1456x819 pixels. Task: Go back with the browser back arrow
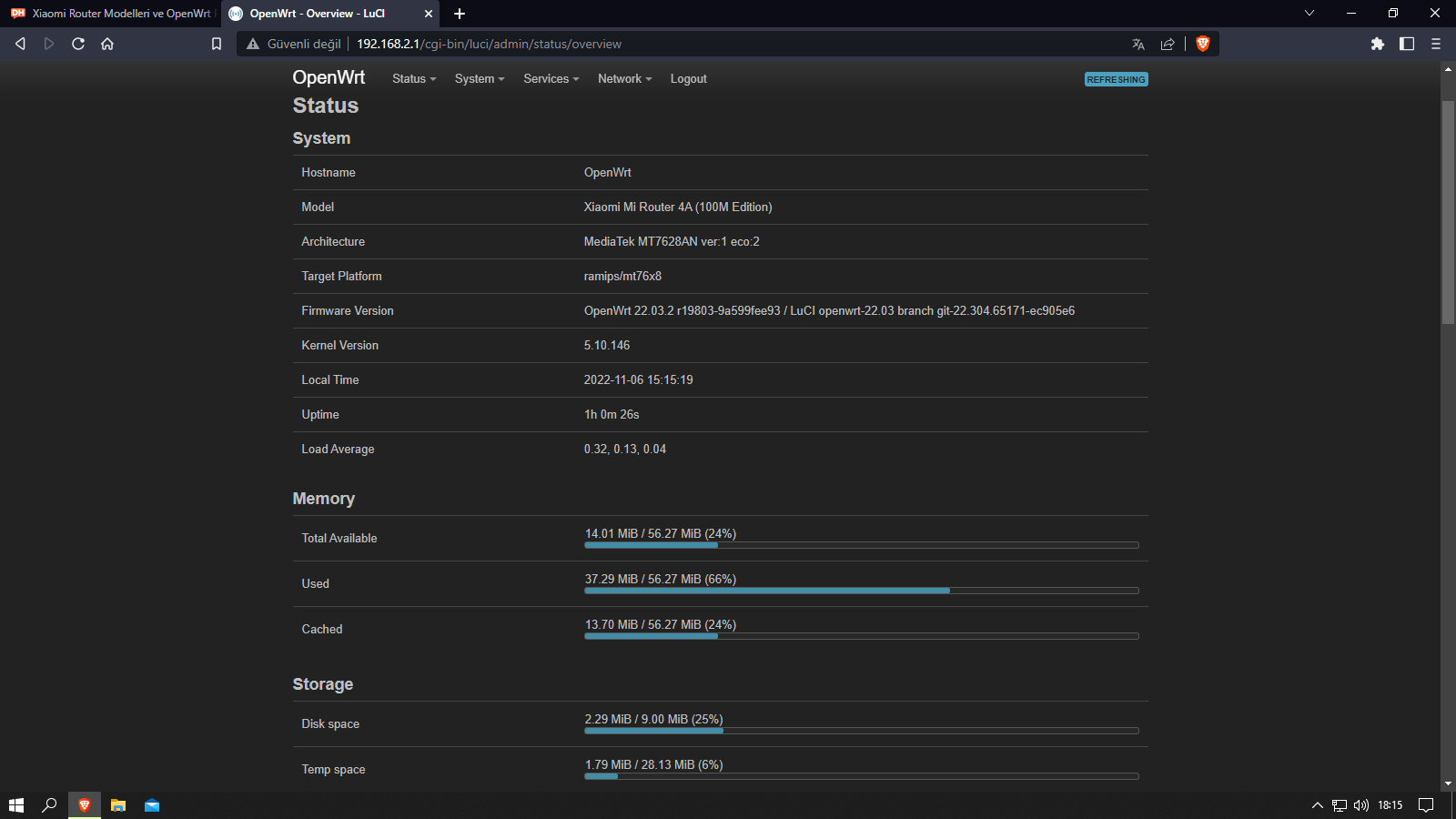(20, 44)
